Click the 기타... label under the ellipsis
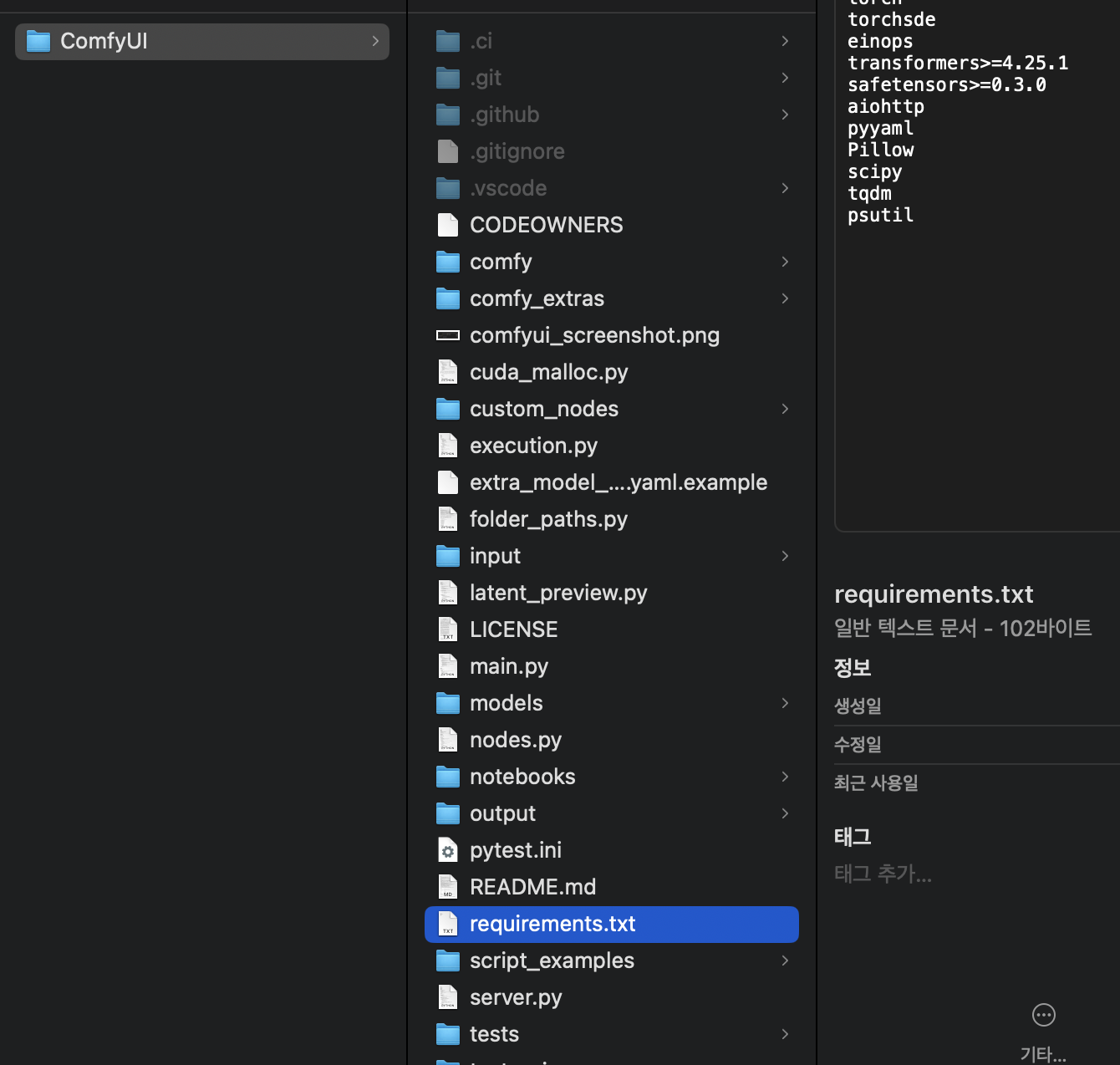 tap(1043, 1054)
